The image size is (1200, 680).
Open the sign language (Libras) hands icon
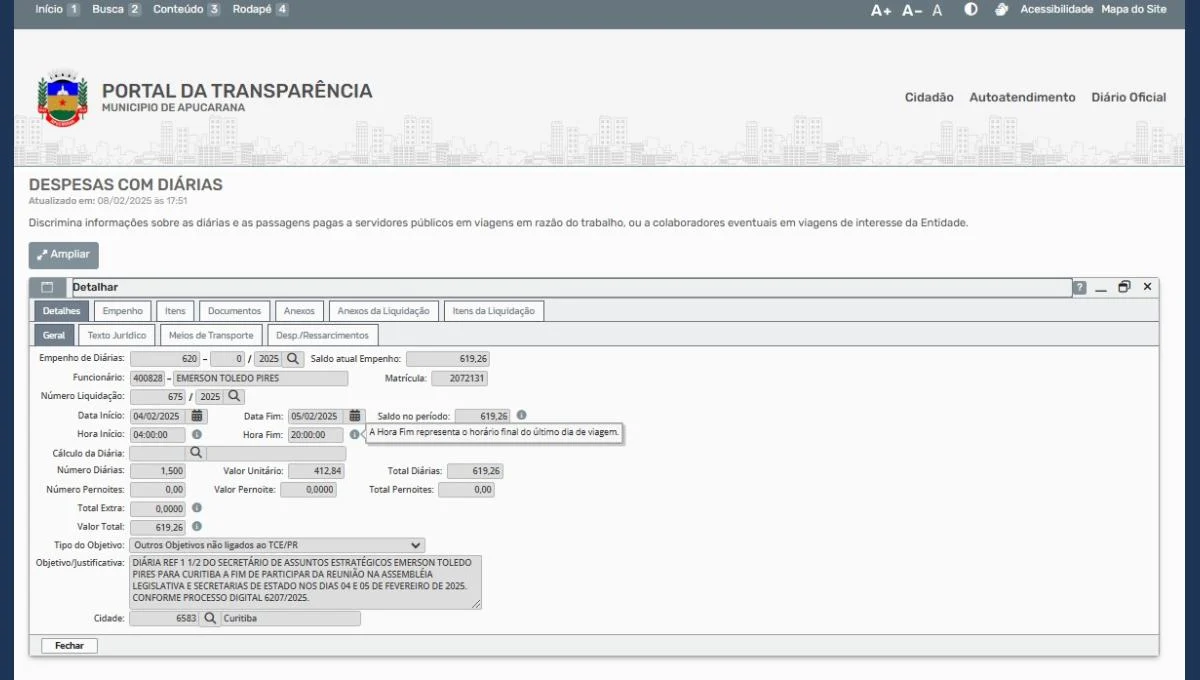pos(1001,10)
